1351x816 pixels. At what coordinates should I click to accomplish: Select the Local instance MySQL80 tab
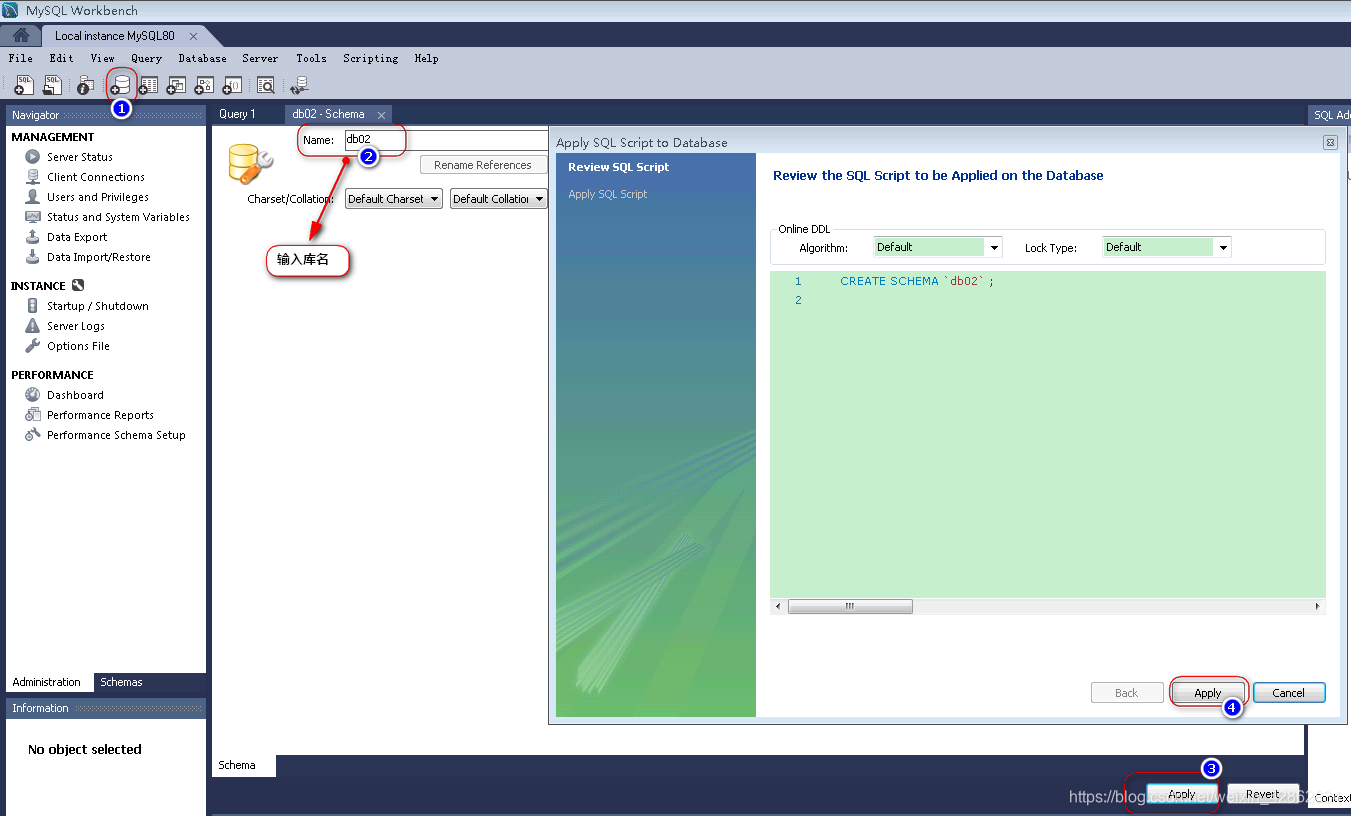click(x=115, y=36)
